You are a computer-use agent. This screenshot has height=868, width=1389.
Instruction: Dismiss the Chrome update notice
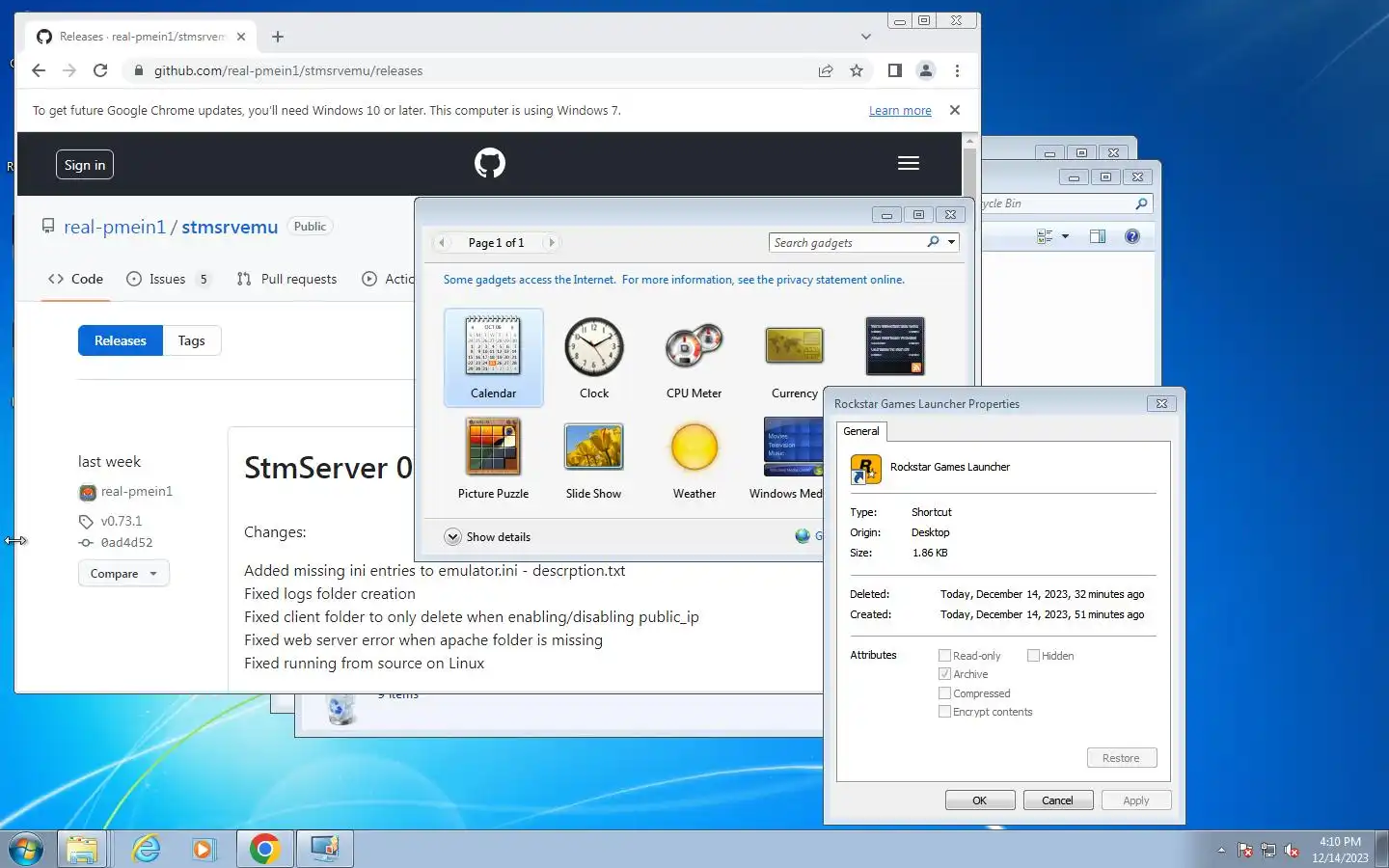click(x=955, y=110)
